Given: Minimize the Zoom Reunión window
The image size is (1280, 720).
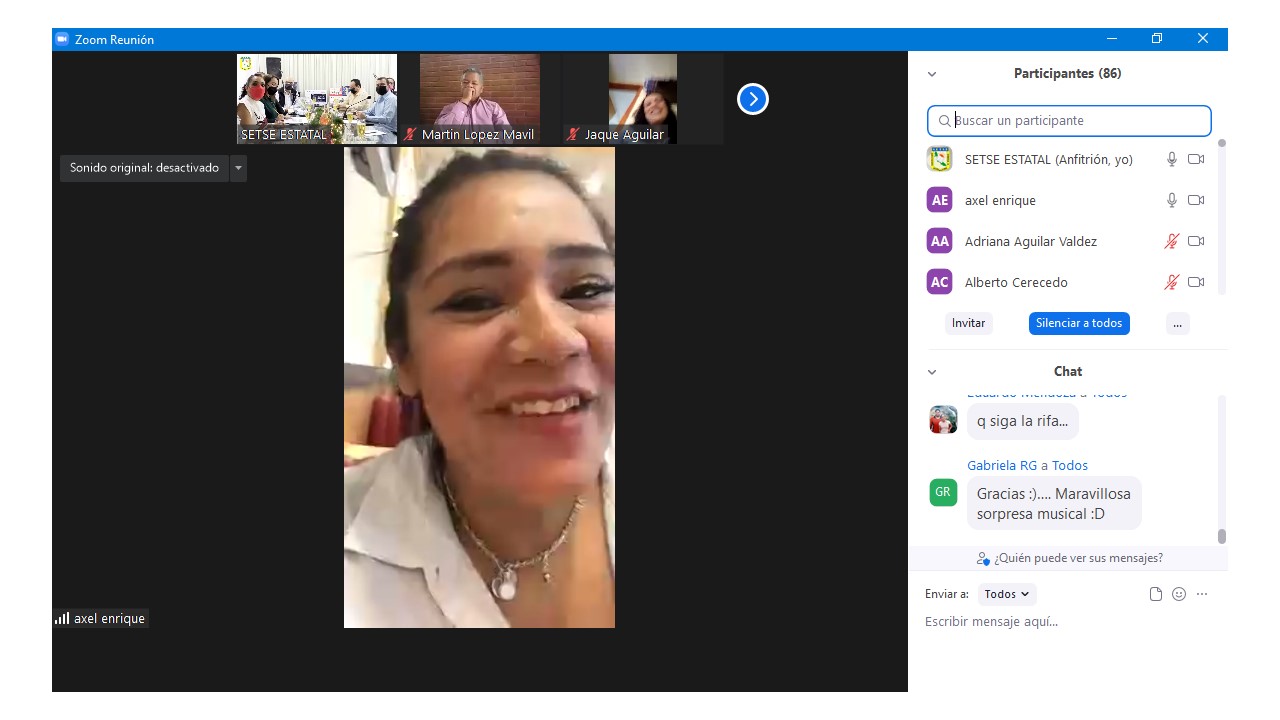Looking at the screenshot, I should pyautogui.click(x=1112, y=39).
